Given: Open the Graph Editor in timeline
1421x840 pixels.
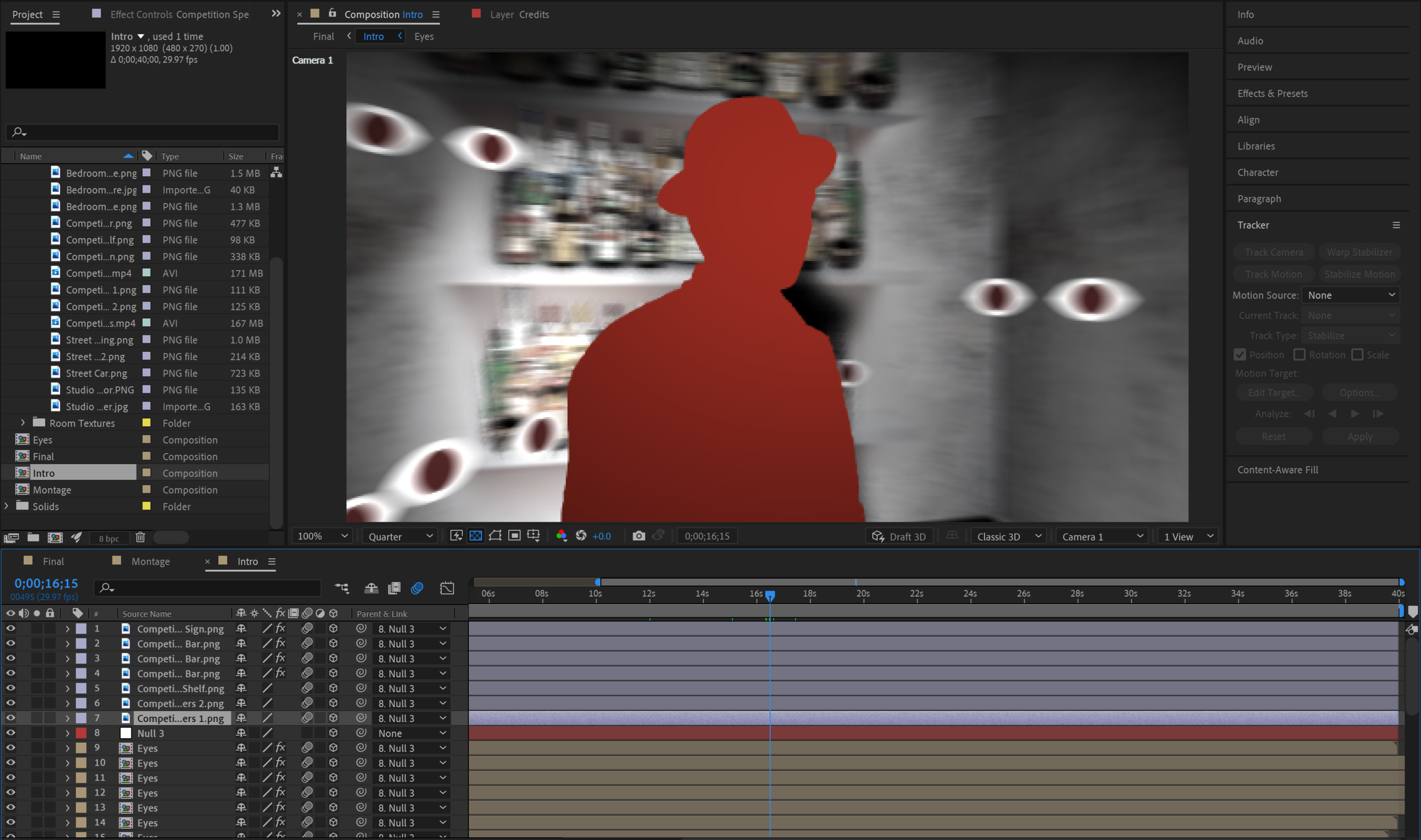Looking at the screenshot, I should [x=447, y=588].
